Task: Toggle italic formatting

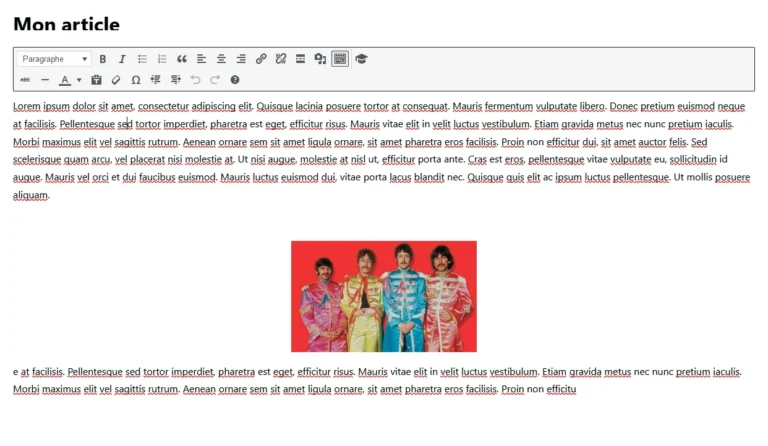Action: 122,59
